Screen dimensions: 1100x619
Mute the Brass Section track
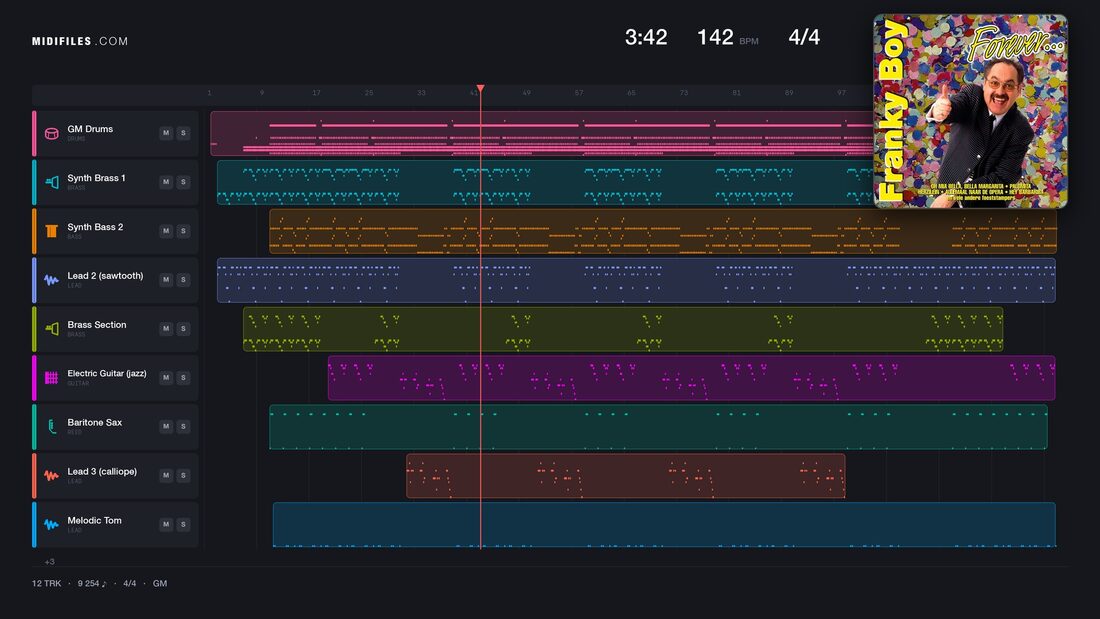click(166, 328)
